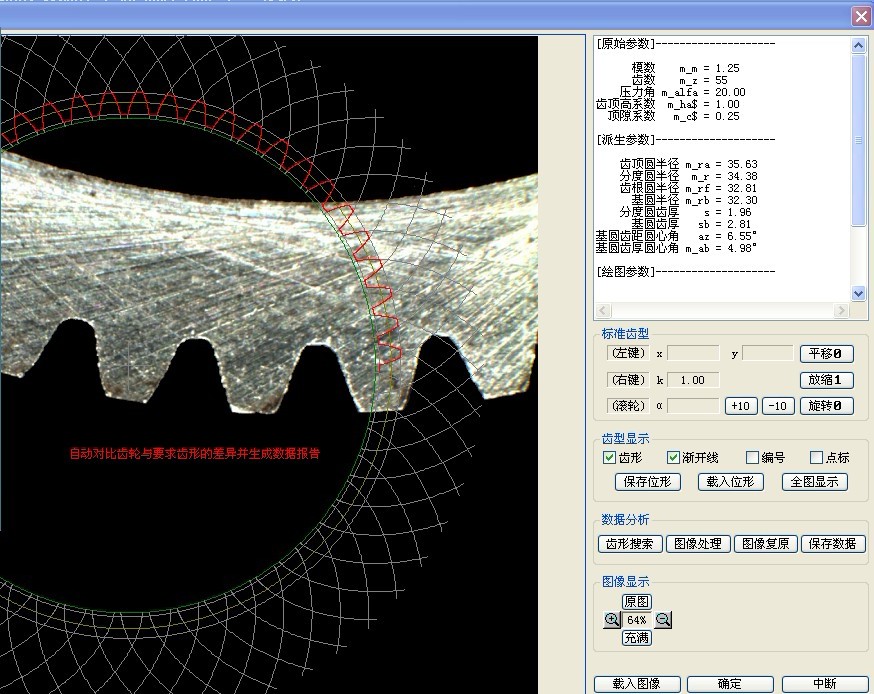Click the α rotation input field
This screenshot has height=694, width=874.
coord(693,406)
